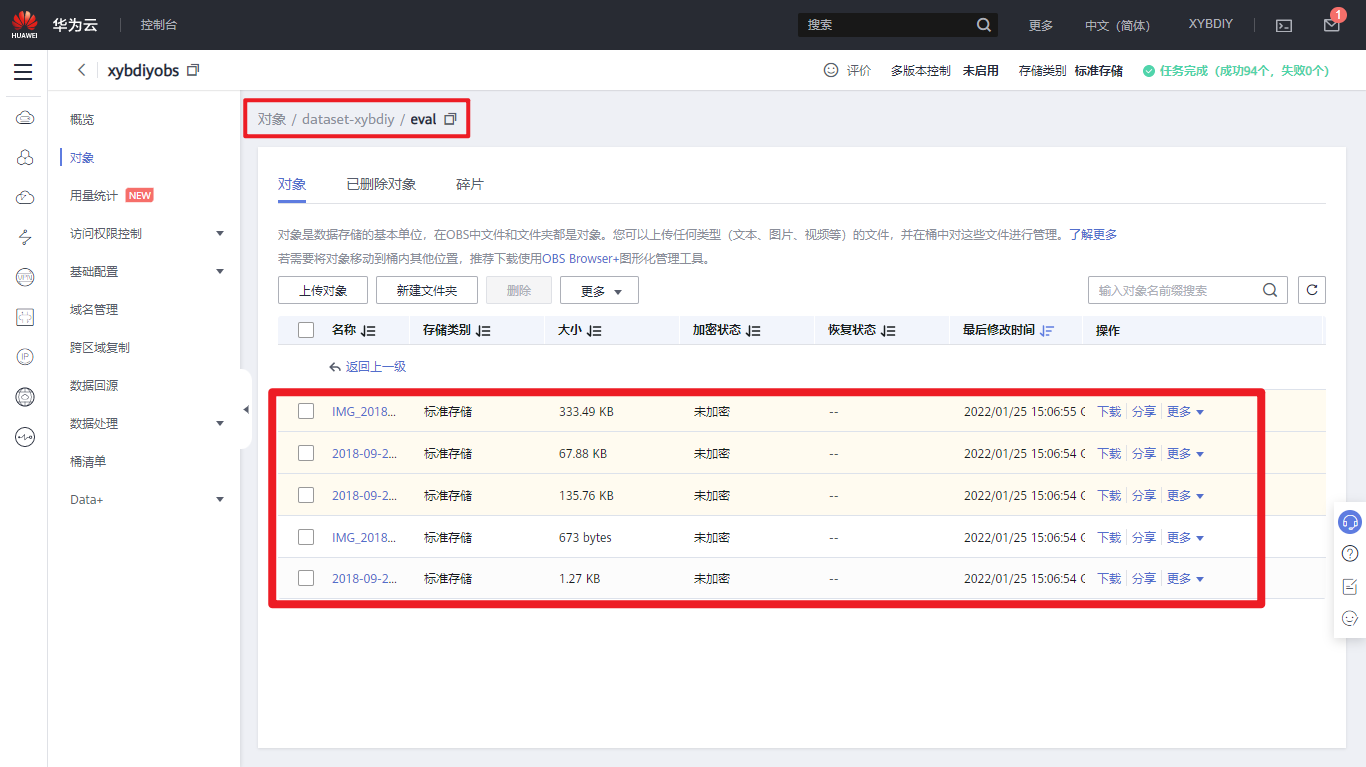
Task: Open the hamburger menu icon
Action: pos(23,72)
